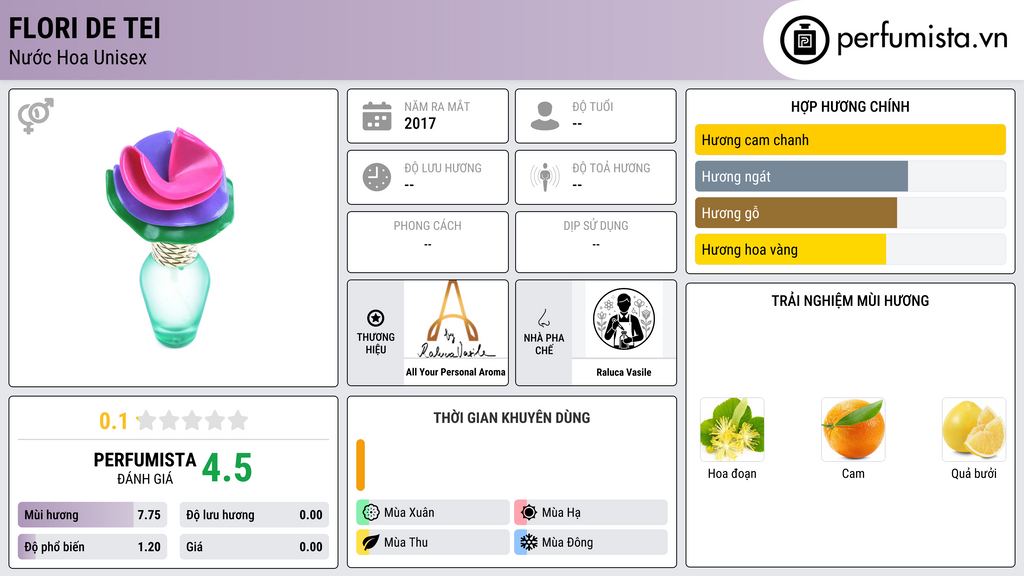Click the All Your Personal Aroma label
Screen dimensions: 1024x576
point(456,372)
